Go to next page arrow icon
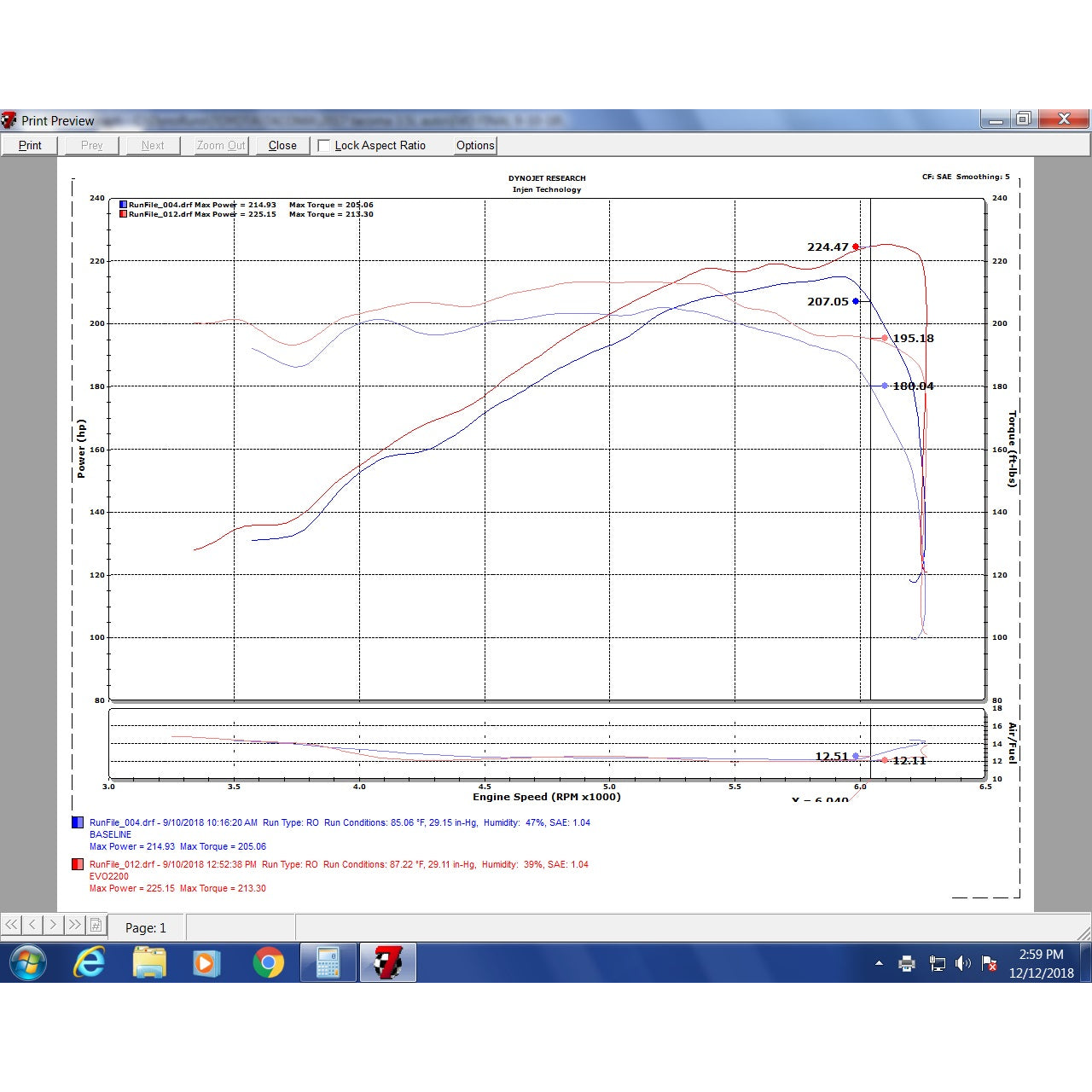The width and height of the screenshot is (1092, 1092). pos(53,925)
